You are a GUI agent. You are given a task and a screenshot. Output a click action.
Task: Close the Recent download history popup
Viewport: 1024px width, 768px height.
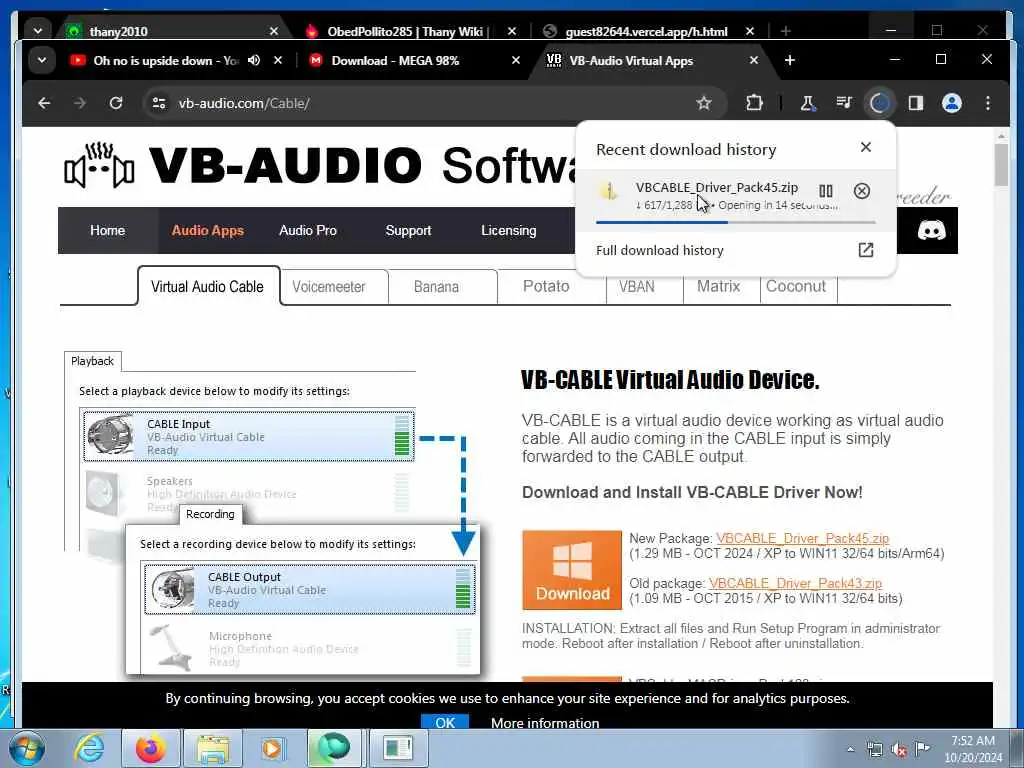865,147
